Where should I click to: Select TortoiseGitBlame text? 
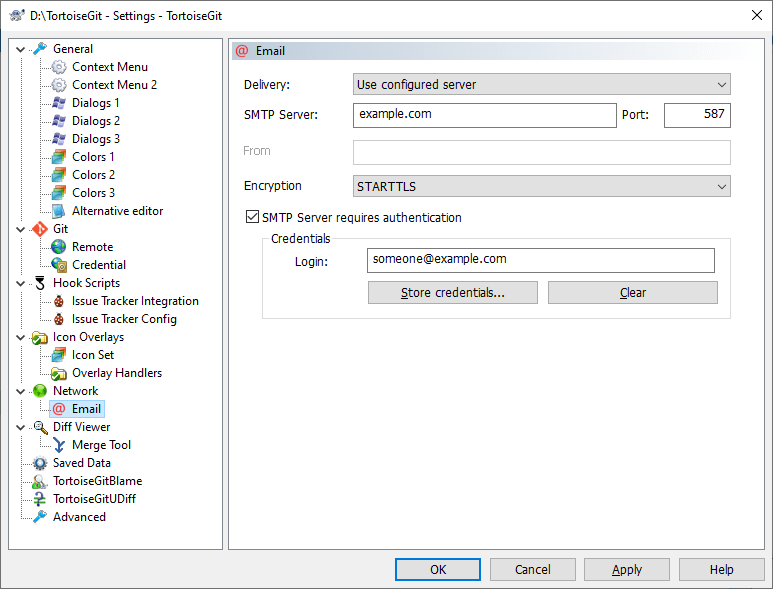pyautogui.click(x=98, y=481)
